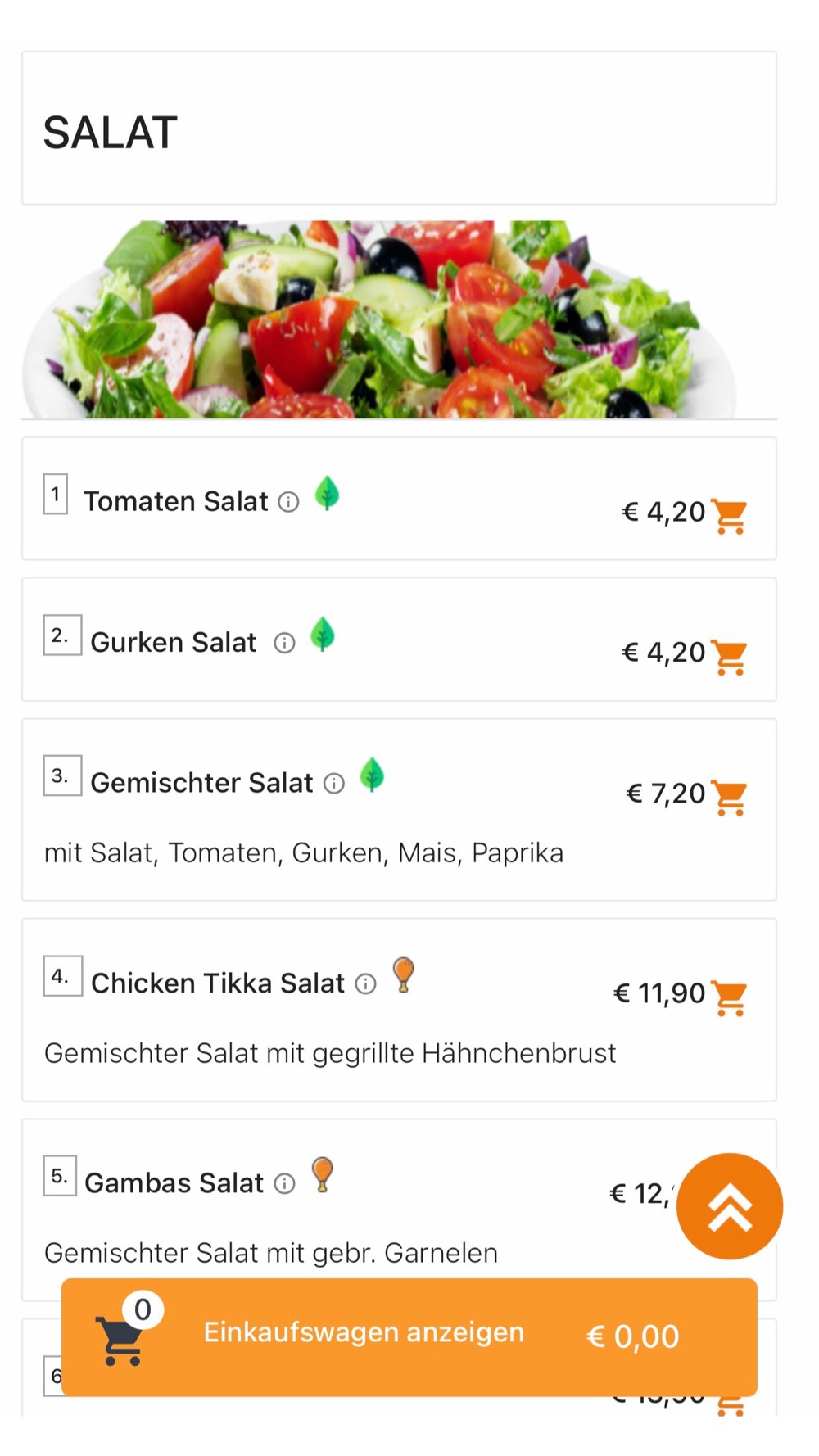
Task: Add Gemischter Salat to cart
Action: pos(729,798)
